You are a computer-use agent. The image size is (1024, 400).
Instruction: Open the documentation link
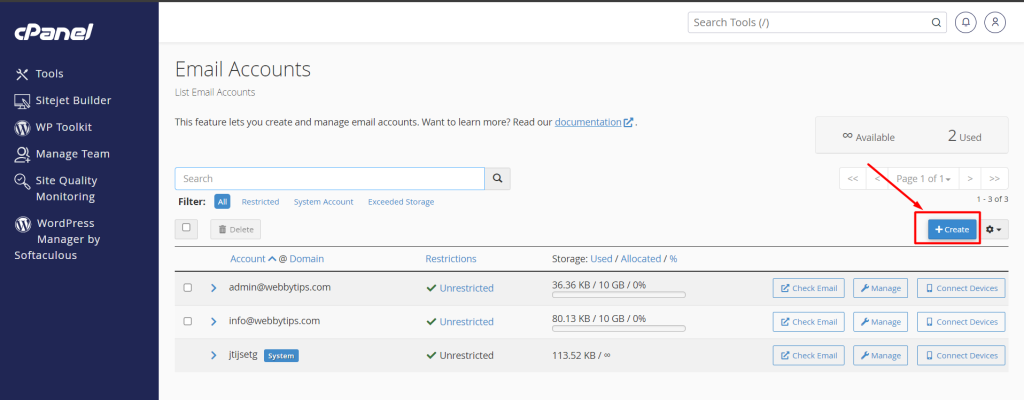point(588,122)
